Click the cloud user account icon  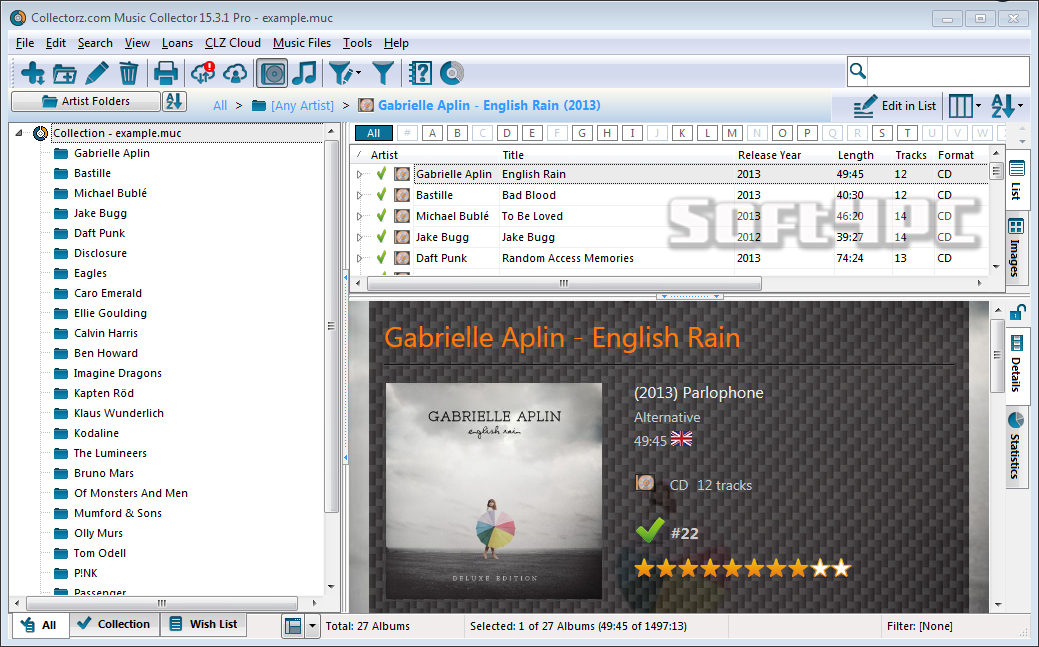click(235, 73)
